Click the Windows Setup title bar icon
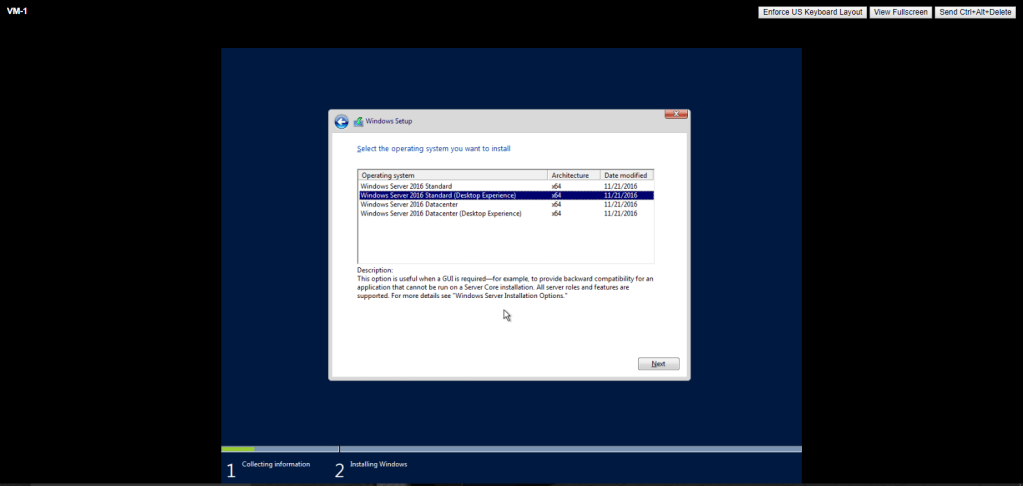The width and height of the screenshot is (1023, 486). (358, 121)
